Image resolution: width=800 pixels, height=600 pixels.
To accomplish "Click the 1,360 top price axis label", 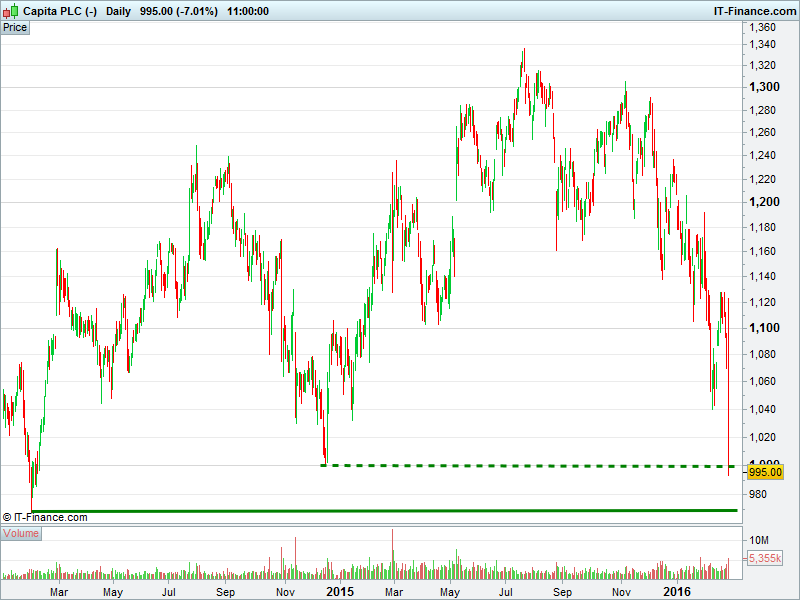I will point(763,27).
